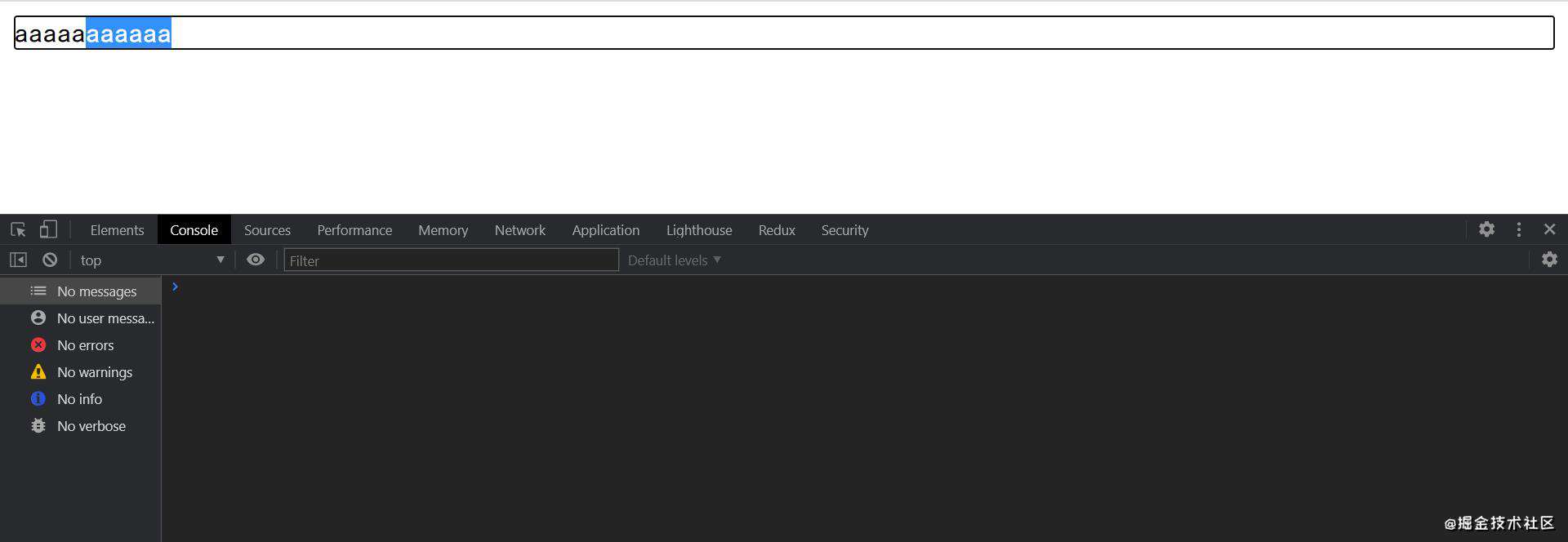The height and width of the screenshot is (542, 1568).
Task: Create a live expression with eye icon
Action: coord(256,260)
